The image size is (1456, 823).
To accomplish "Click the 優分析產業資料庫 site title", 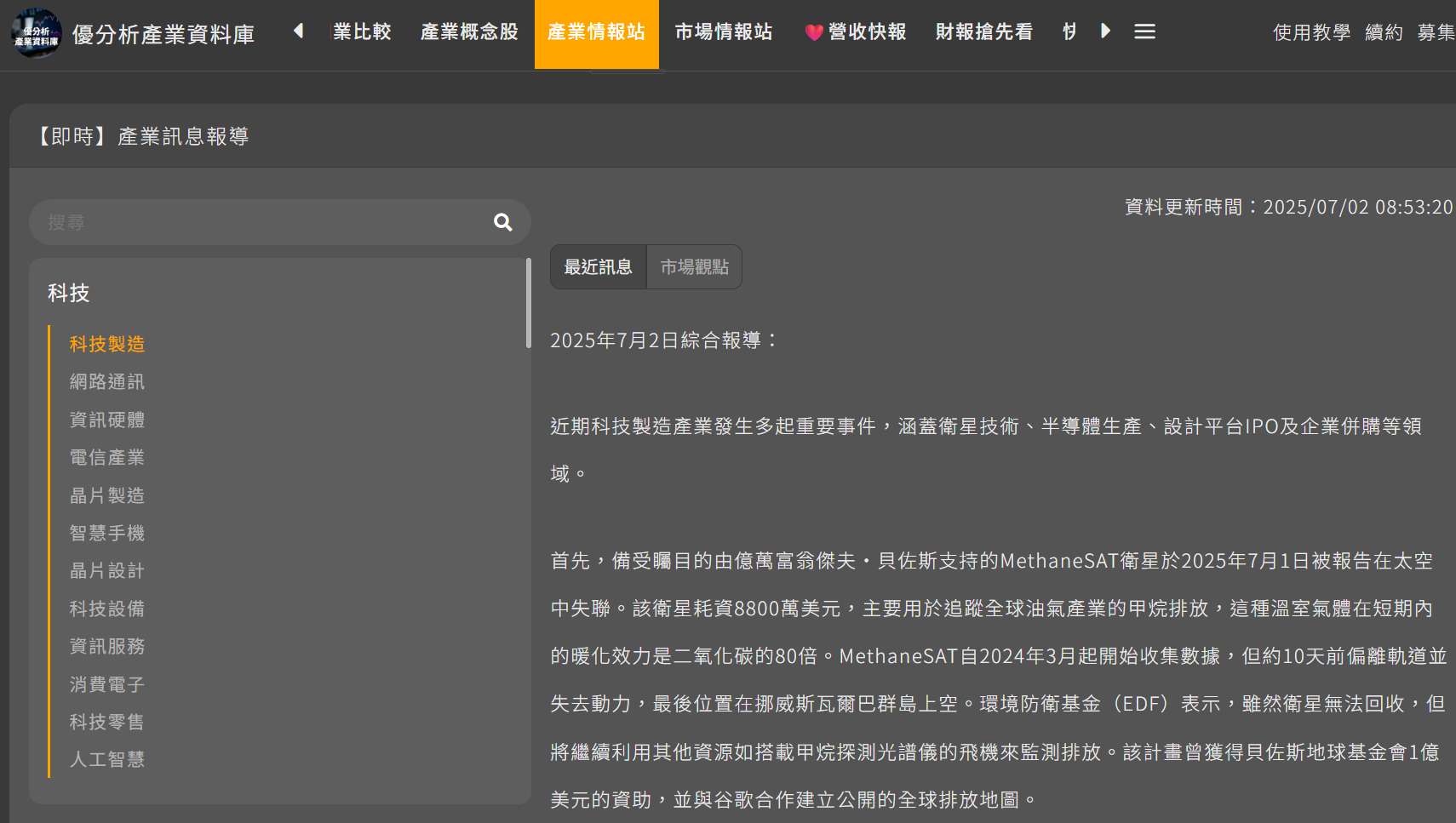I will pyautogui.click(x=163, y=34).
